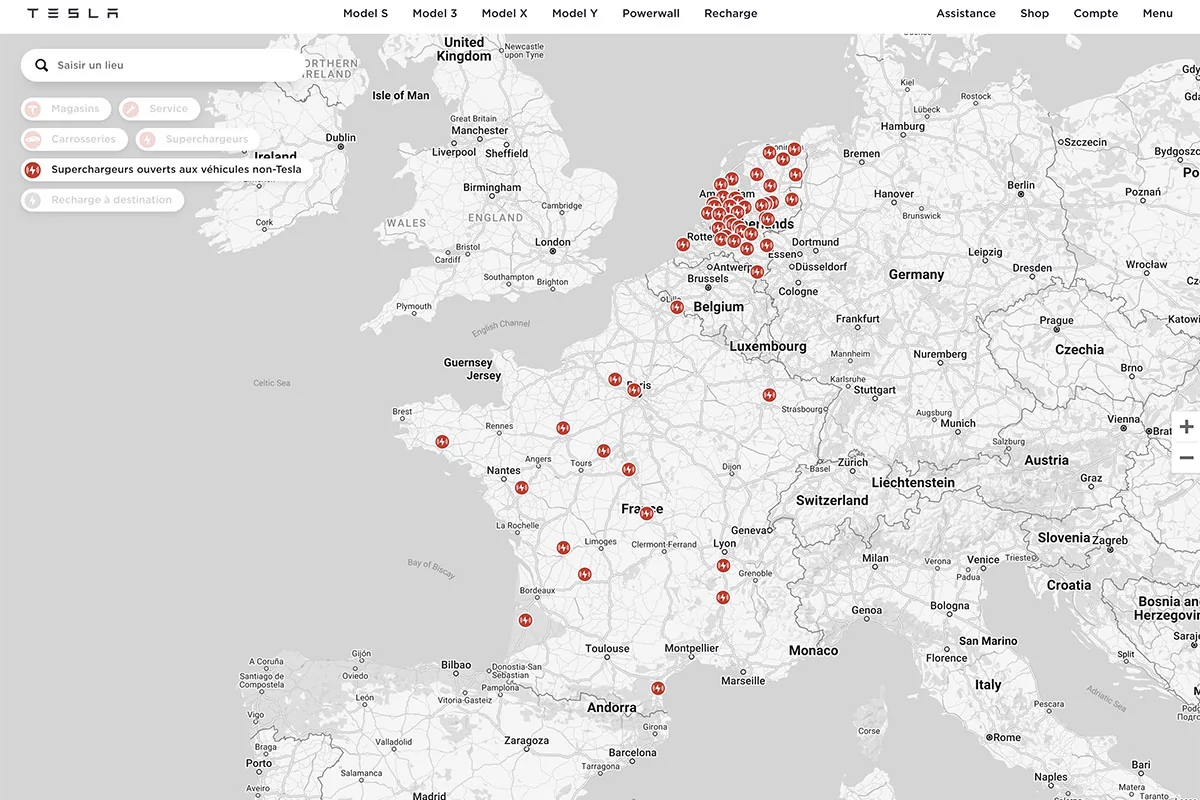Viewport: 1200px width, 800px height.
Task: Click the Frankfurt city label
Action: click(858, 319)
